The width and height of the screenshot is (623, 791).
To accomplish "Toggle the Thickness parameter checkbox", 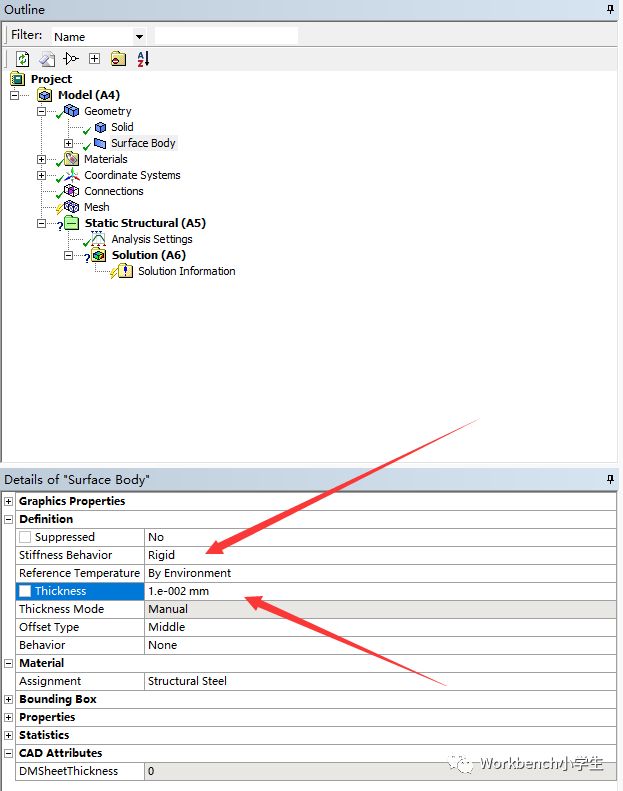I will tap(26, 591).
